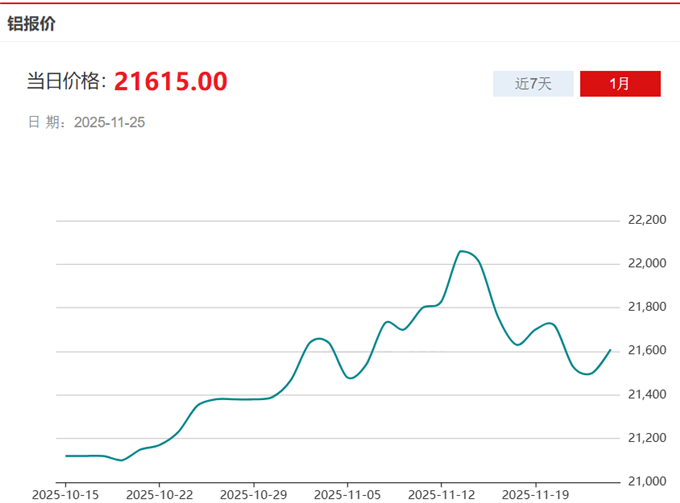Click the 21,400 y-axis label
Image resolution: width=680 pixels, height=503 pixels.
tap(645, 395)
